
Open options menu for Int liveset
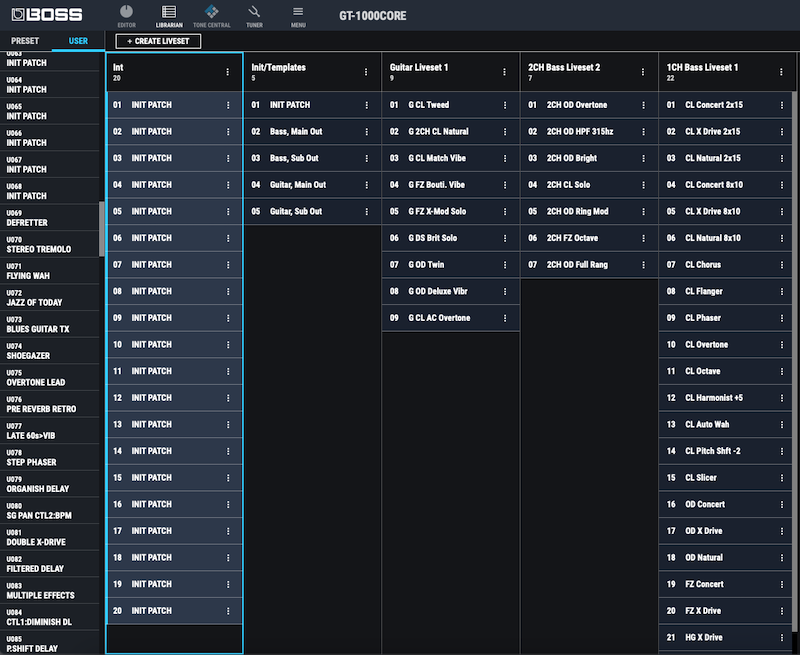(228, 72)
